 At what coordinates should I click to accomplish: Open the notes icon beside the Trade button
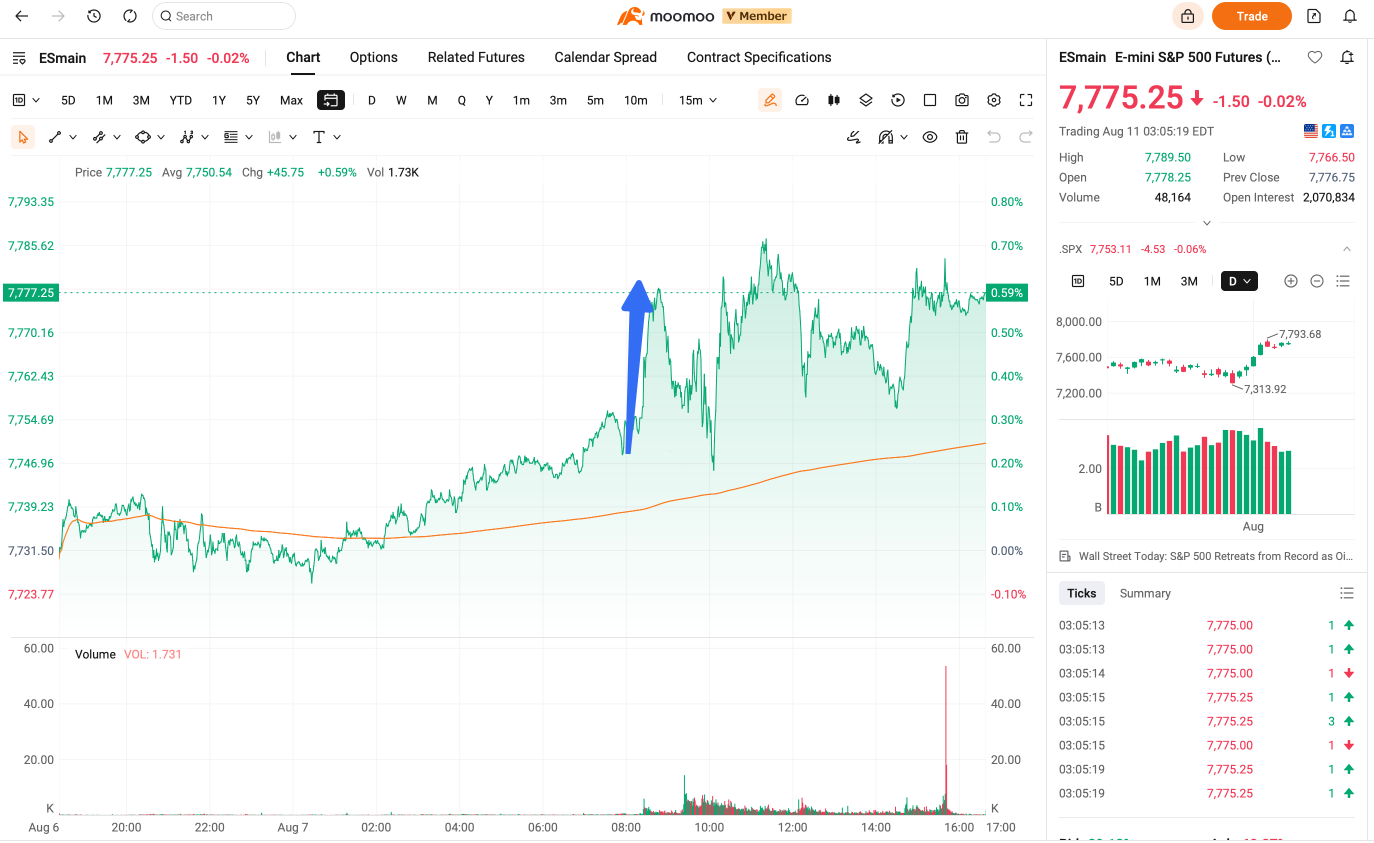pyautogui.click(x=1314, y=16)
